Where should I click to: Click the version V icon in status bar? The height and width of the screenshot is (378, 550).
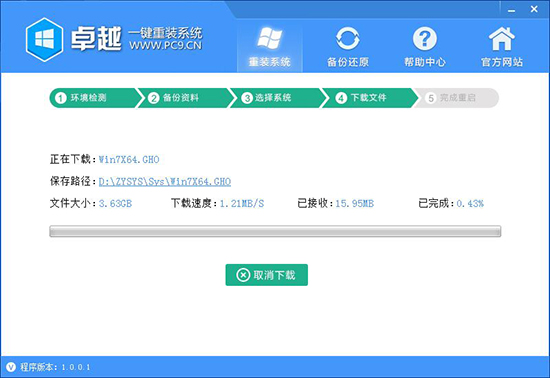pos(11,367)
